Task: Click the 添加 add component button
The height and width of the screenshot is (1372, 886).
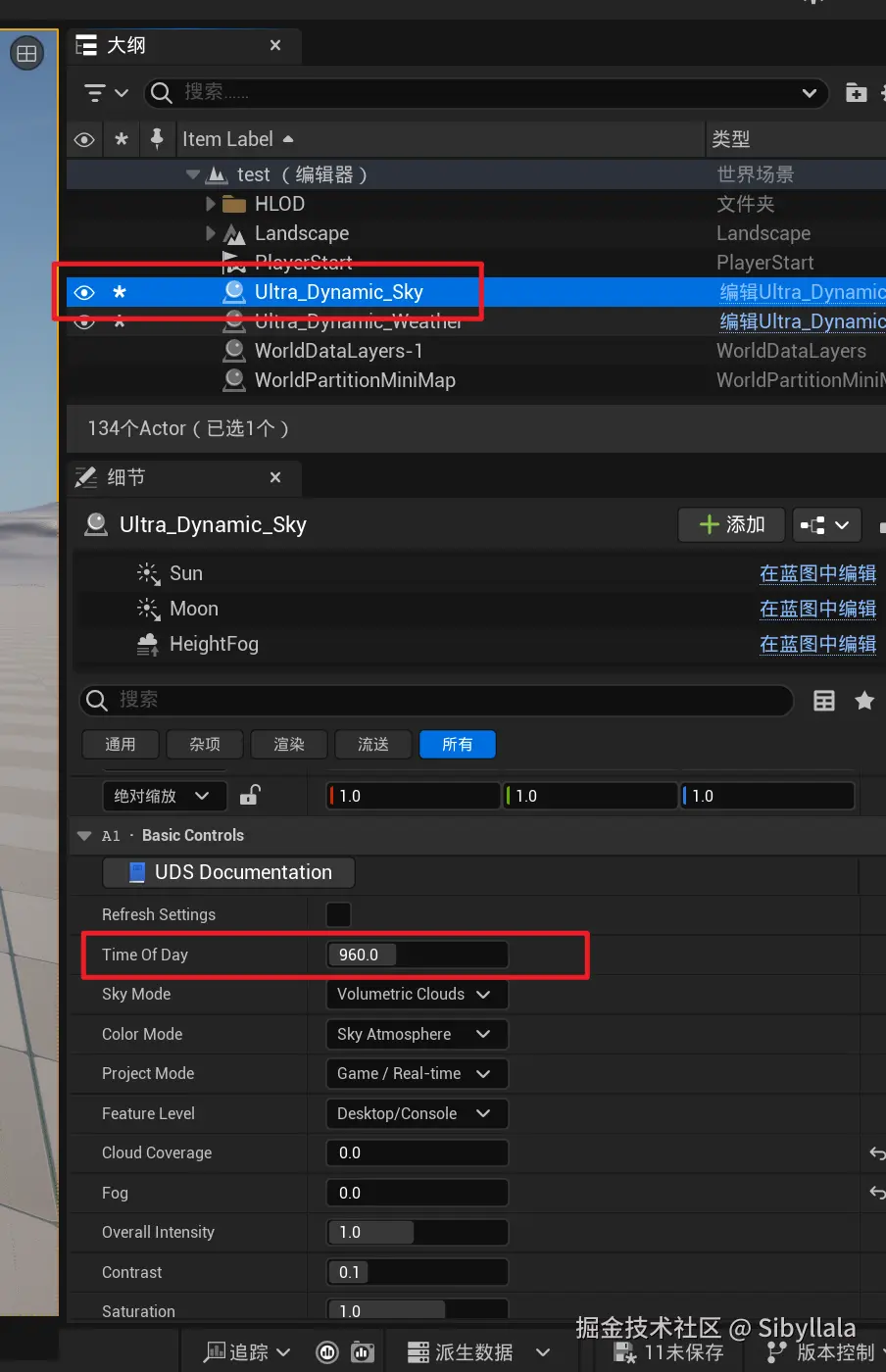Action: click(x=731, y=524)
